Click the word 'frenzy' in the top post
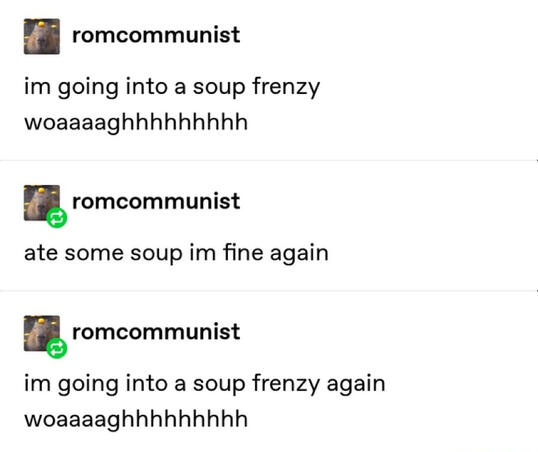 coord(286,87)
